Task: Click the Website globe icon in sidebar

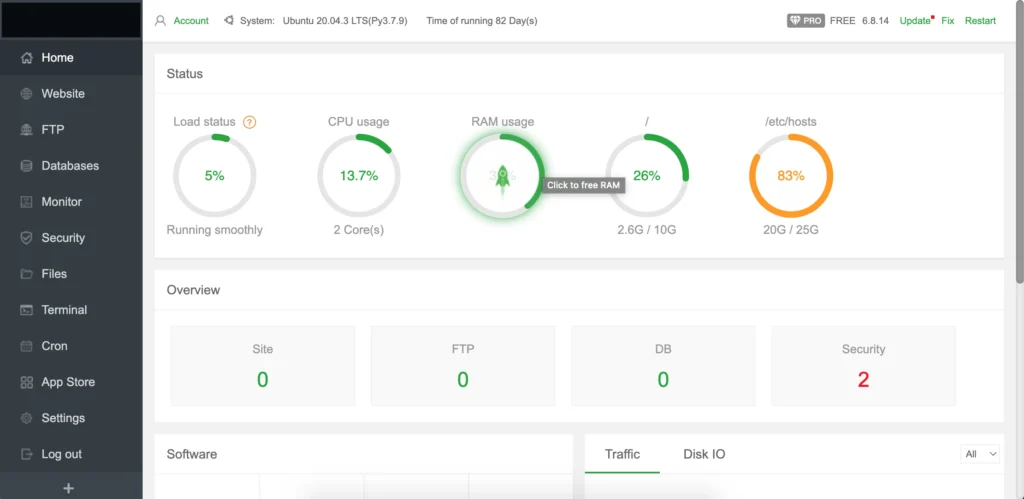Action: click(26, 93)
